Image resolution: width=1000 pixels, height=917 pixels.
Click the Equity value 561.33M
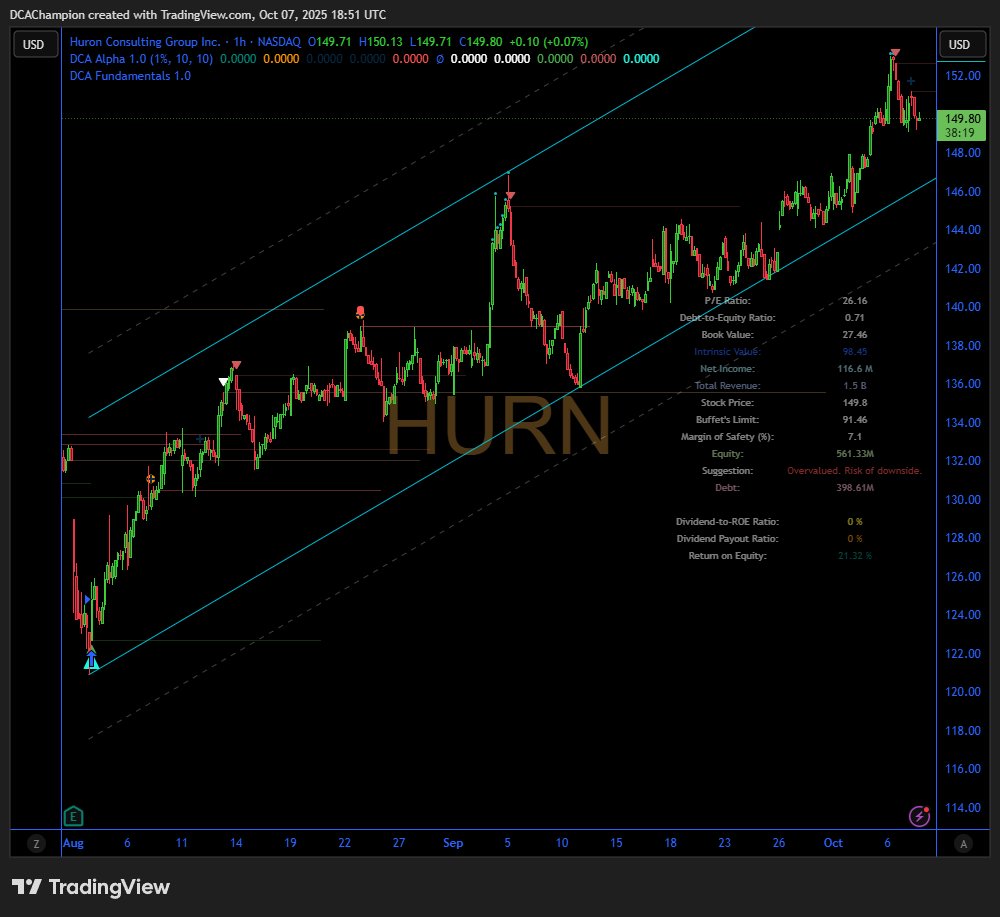point(855,454)
